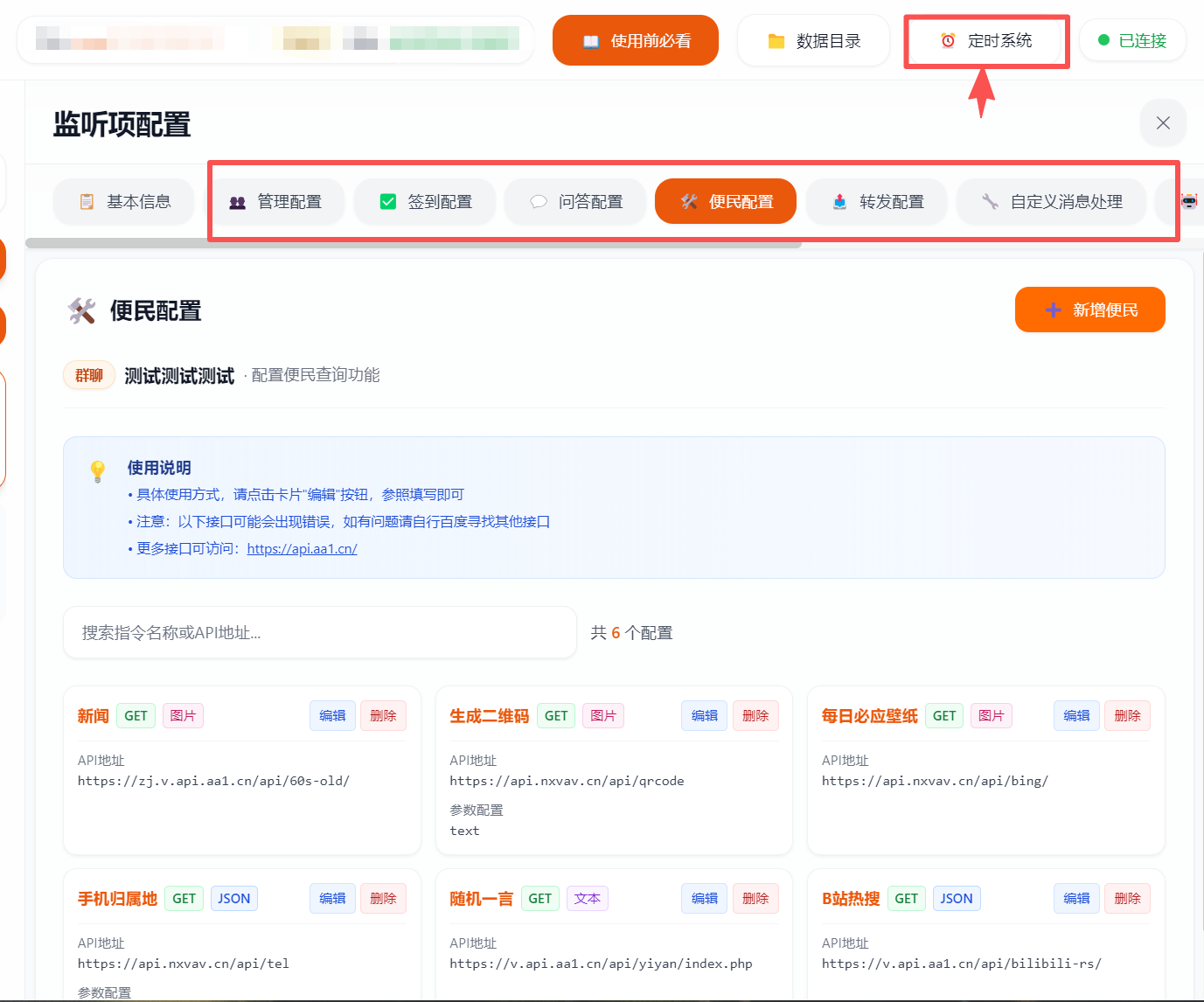Click the search configurations input field
The width and height of the screenshot is (1204, 1002).
pyautogui.click(x=319, y=632)
